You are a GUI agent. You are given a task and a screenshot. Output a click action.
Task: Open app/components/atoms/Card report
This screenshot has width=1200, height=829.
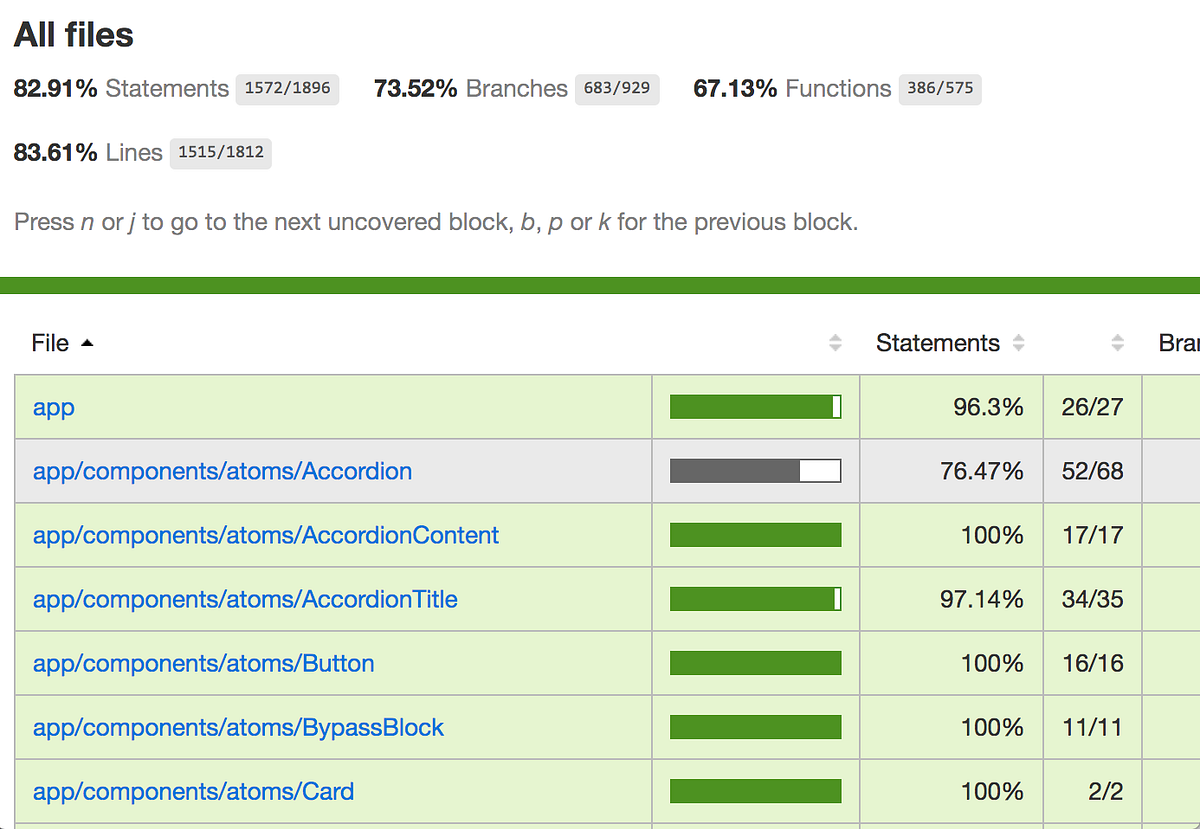(193, 791)
